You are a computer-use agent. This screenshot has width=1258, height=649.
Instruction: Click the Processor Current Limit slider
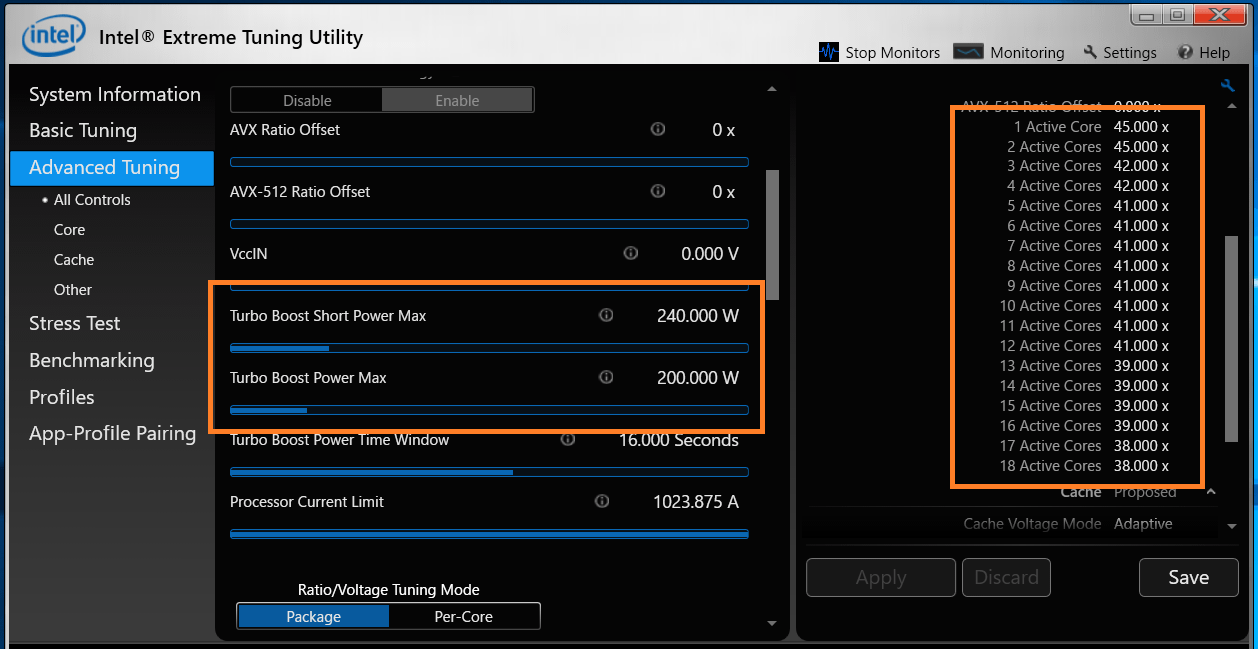coord(489,534)
